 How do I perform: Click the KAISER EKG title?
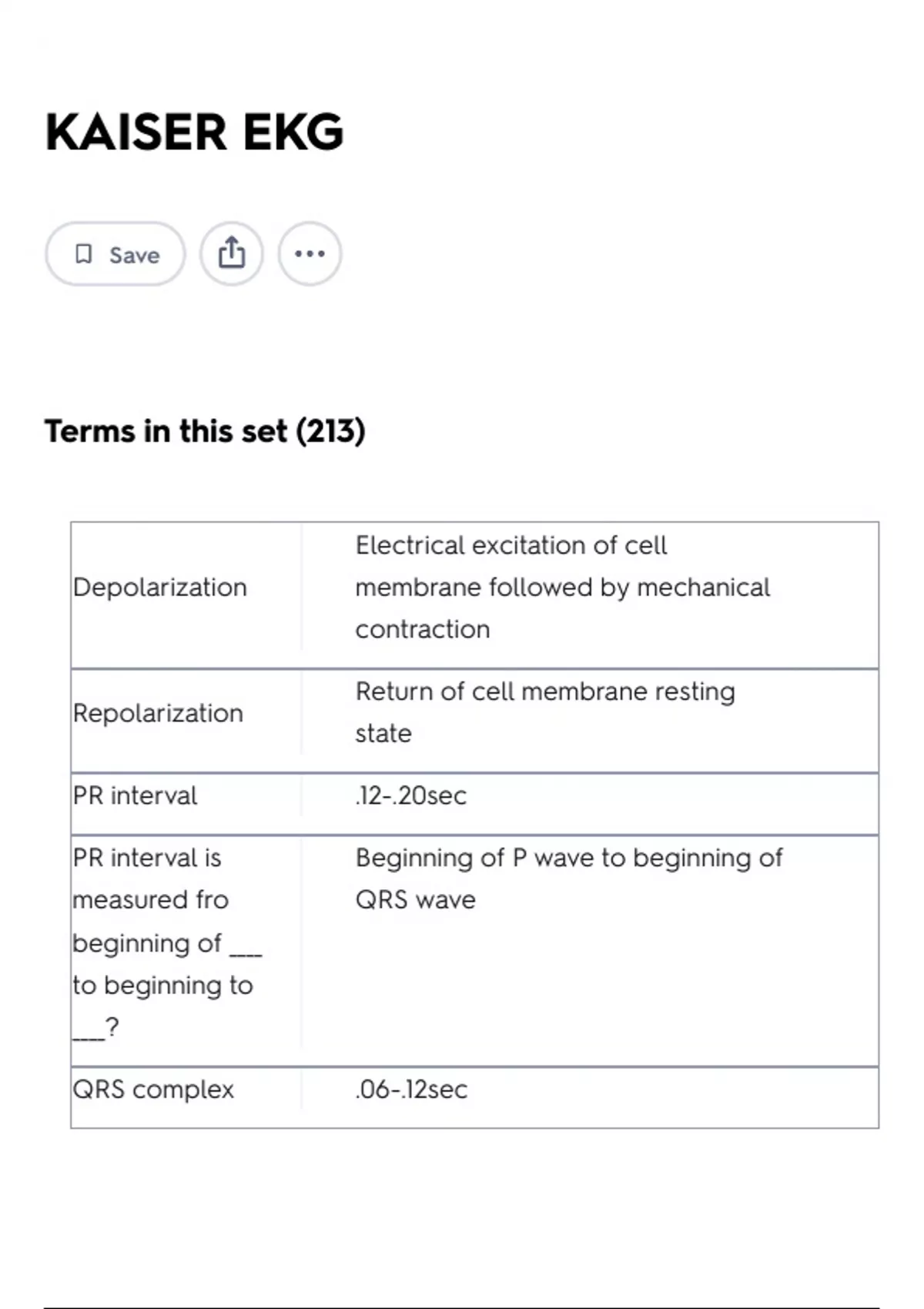click(x=192, y=132)
